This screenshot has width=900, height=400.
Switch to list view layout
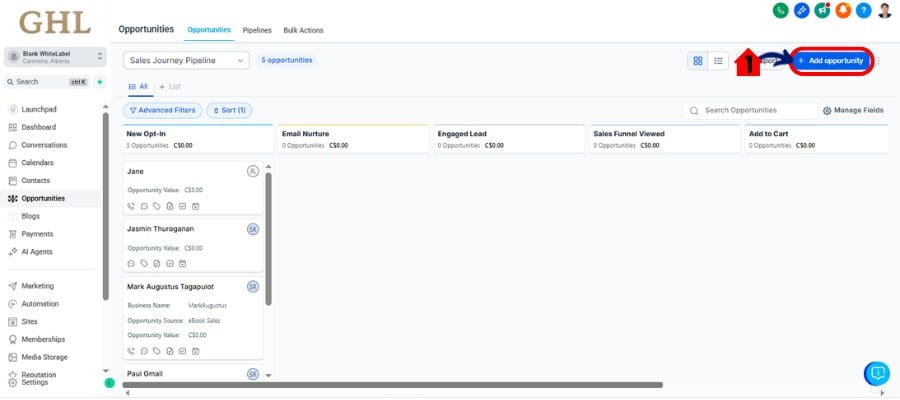(718, 61)
